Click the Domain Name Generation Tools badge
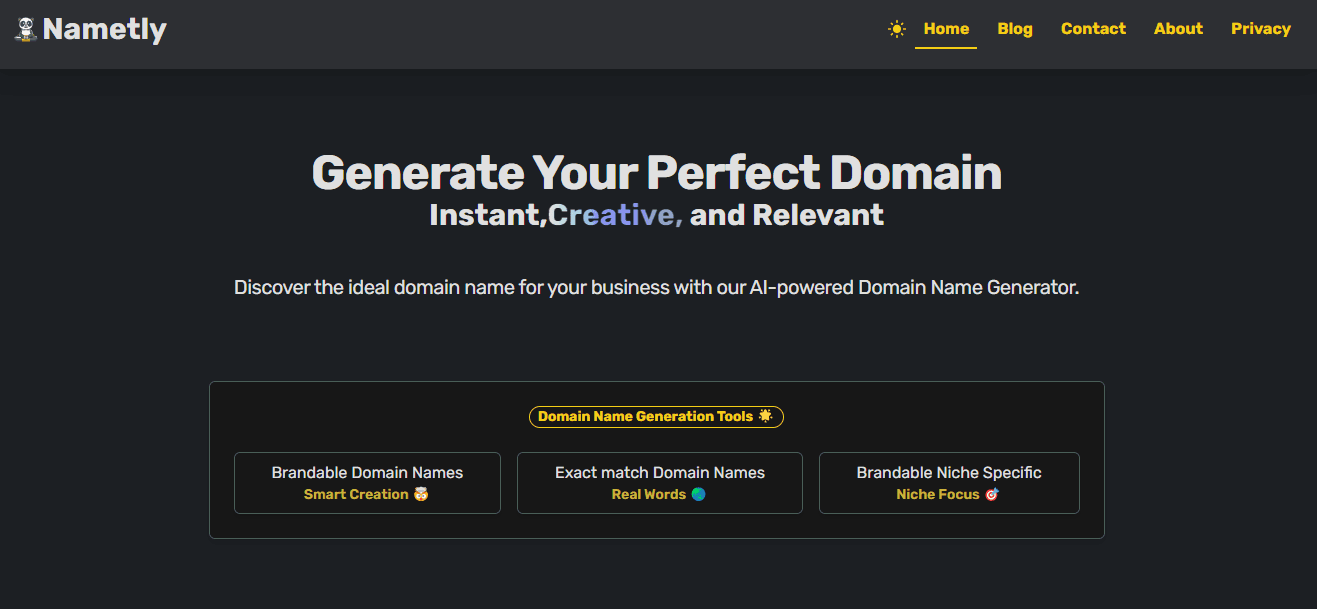 (645, 417)
